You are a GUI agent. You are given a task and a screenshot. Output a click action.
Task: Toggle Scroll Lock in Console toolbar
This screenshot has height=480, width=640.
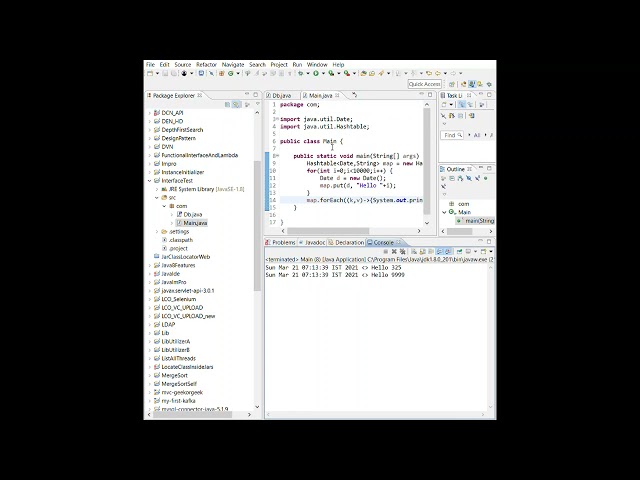point(423,251)
